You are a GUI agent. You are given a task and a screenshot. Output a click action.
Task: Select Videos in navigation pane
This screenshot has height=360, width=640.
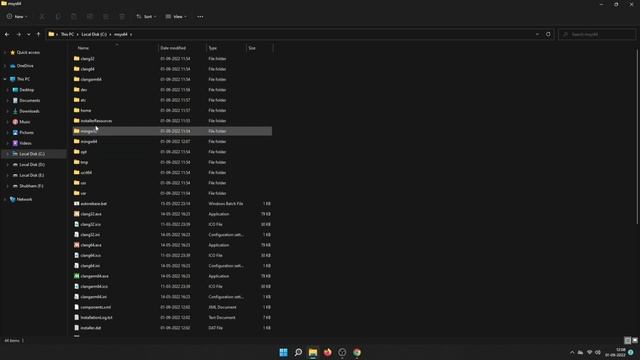25,143
